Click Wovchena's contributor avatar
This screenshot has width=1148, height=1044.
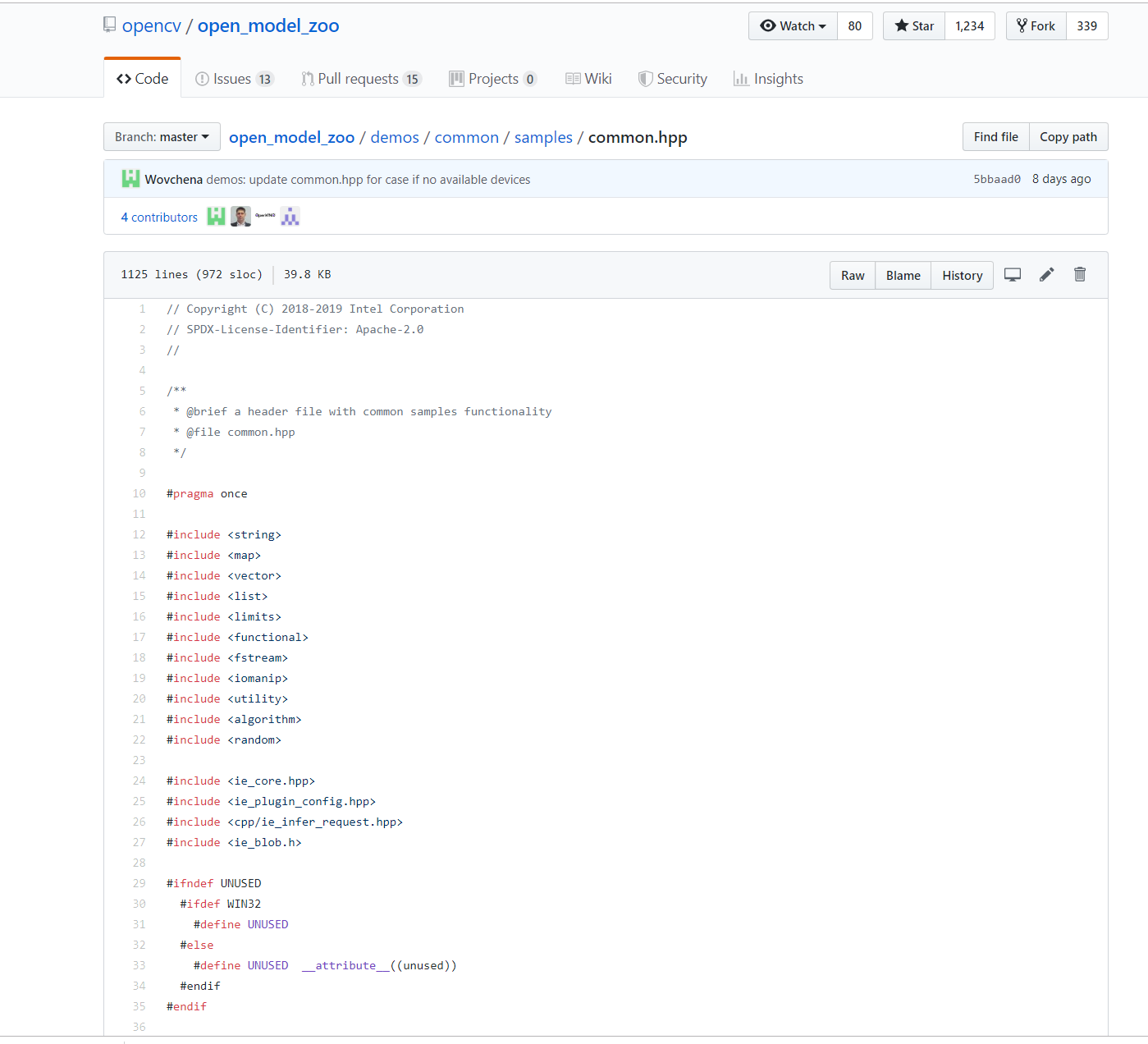(x=216, y=216)
